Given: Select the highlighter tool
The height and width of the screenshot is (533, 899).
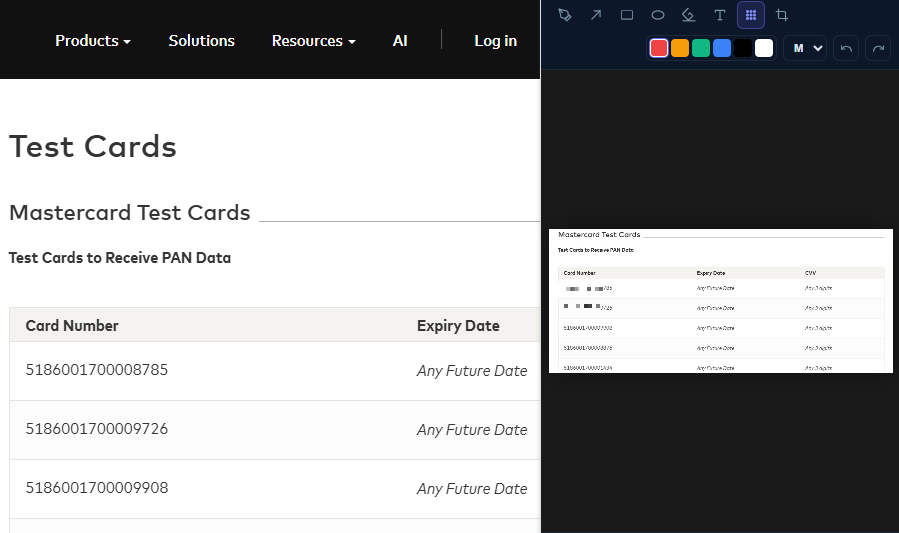Looking at the screenshot, I should click(x=689, y=15).
